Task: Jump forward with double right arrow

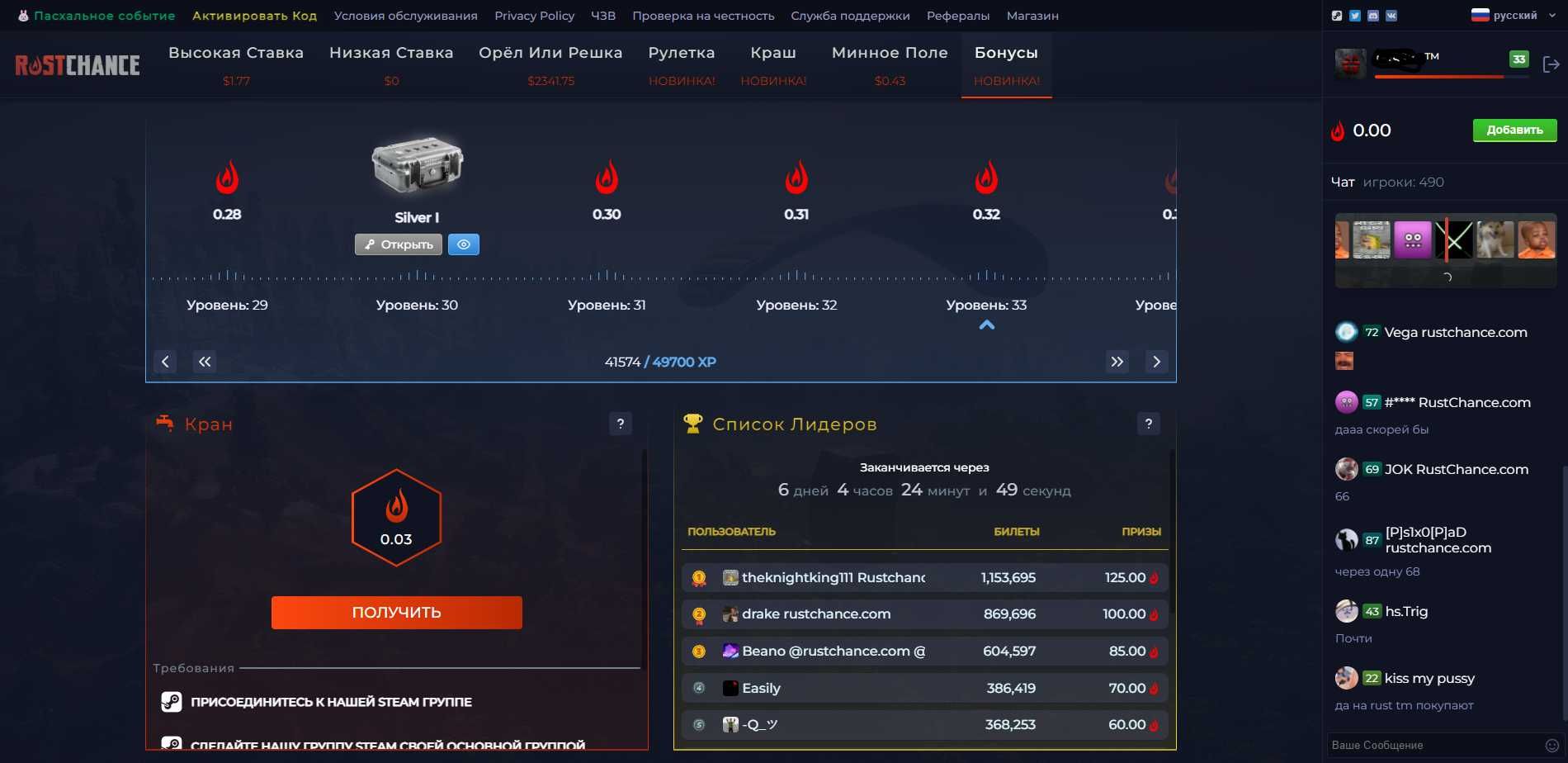Action: tap(1117, 362)
